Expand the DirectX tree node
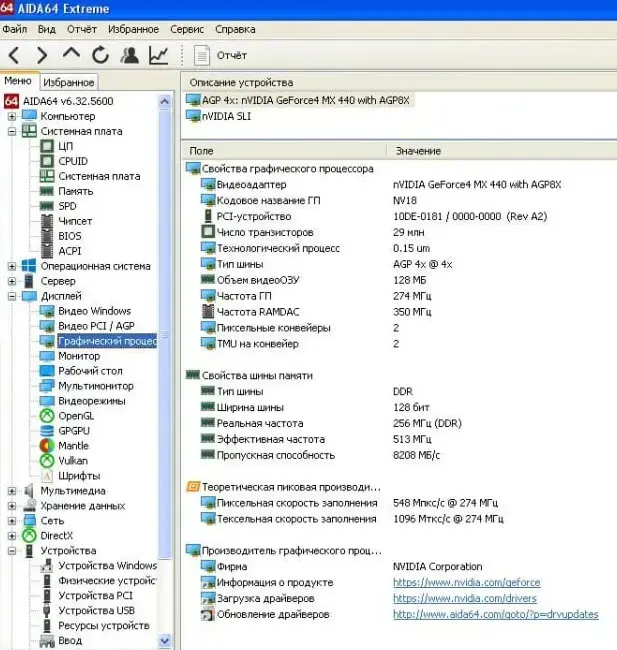This screenshot has height=650, width=617. click(12, 536)
